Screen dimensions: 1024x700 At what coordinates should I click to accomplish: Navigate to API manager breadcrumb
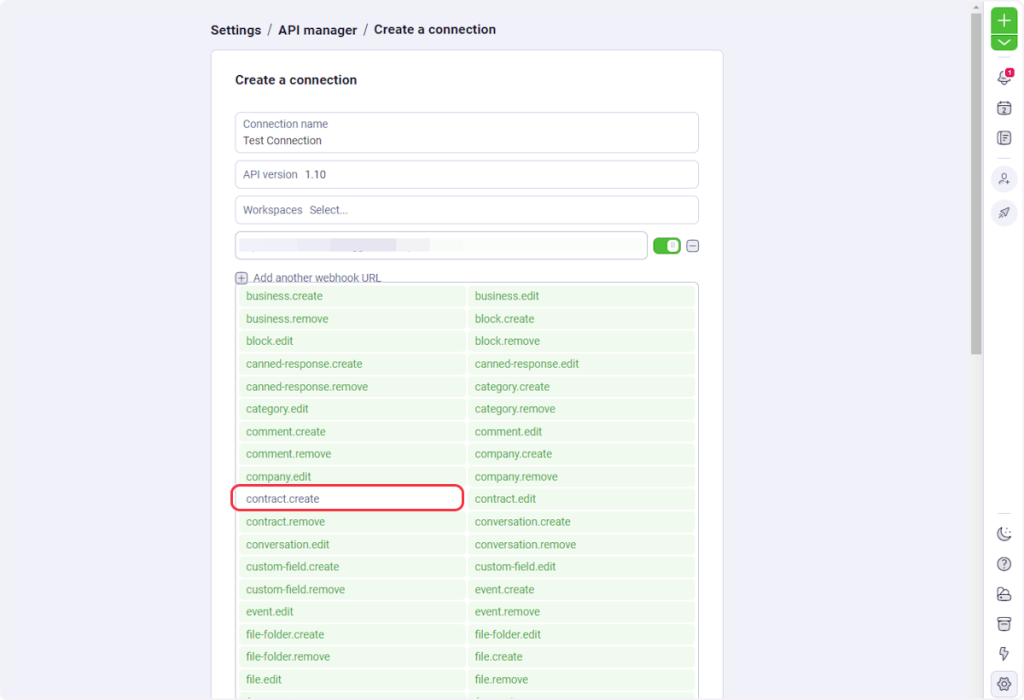317,30
